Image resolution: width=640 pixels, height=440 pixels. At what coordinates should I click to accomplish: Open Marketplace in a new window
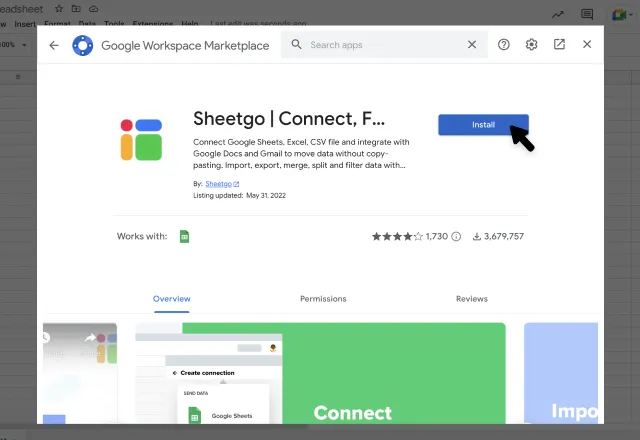pyautogui.click(x=559, y=44)
